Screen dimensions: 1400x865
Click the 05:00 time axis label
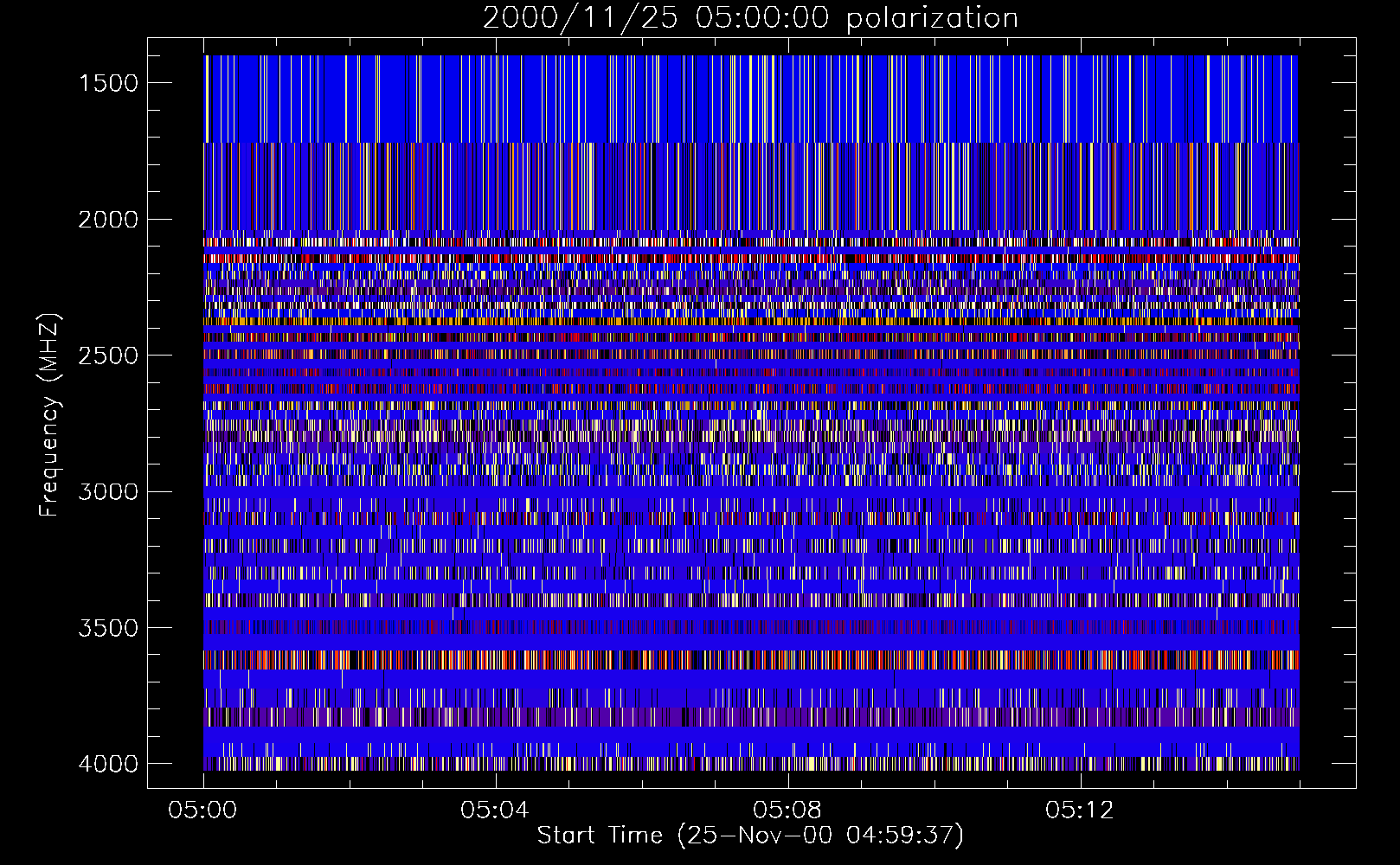coord(203,811)
